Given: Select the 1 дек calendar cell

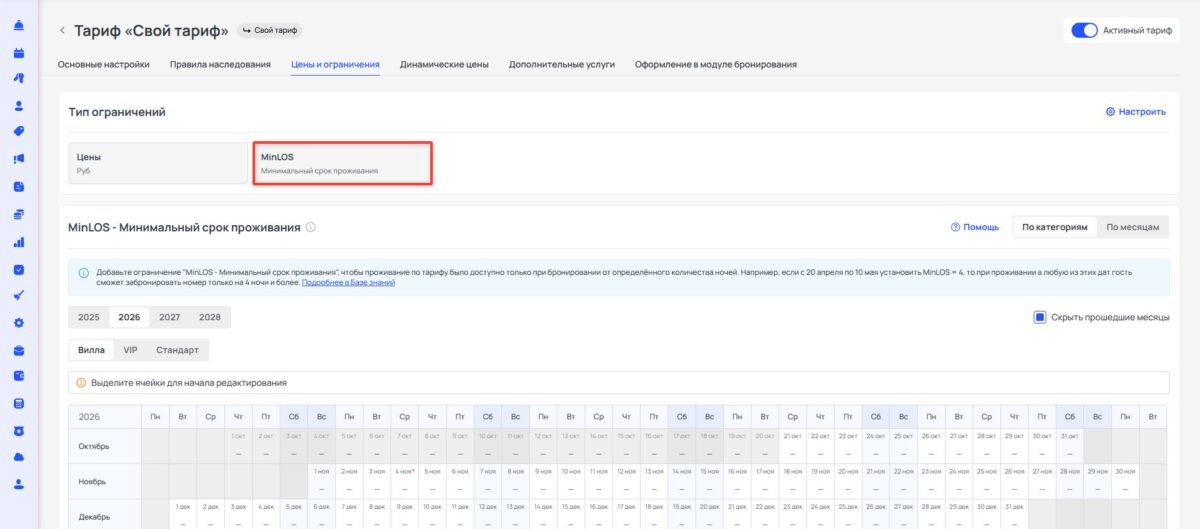Looking at the screenshot, I should coord(183,514).
